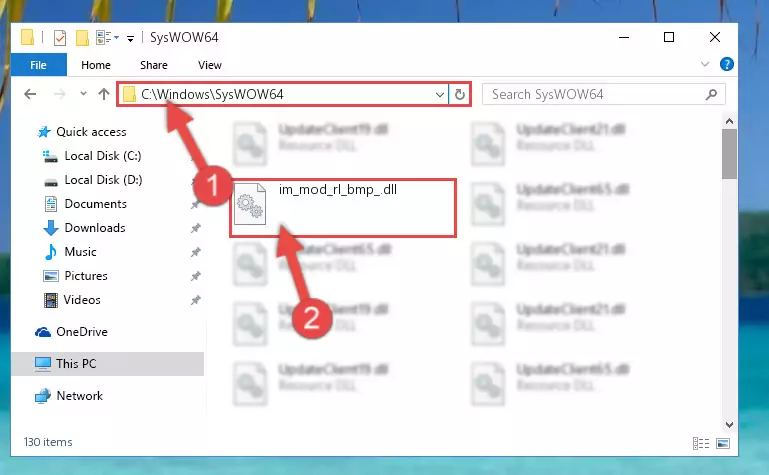This screenshot has width=769, height=475.
Task: Select Quick access in navigation pane
Action: 91,132
